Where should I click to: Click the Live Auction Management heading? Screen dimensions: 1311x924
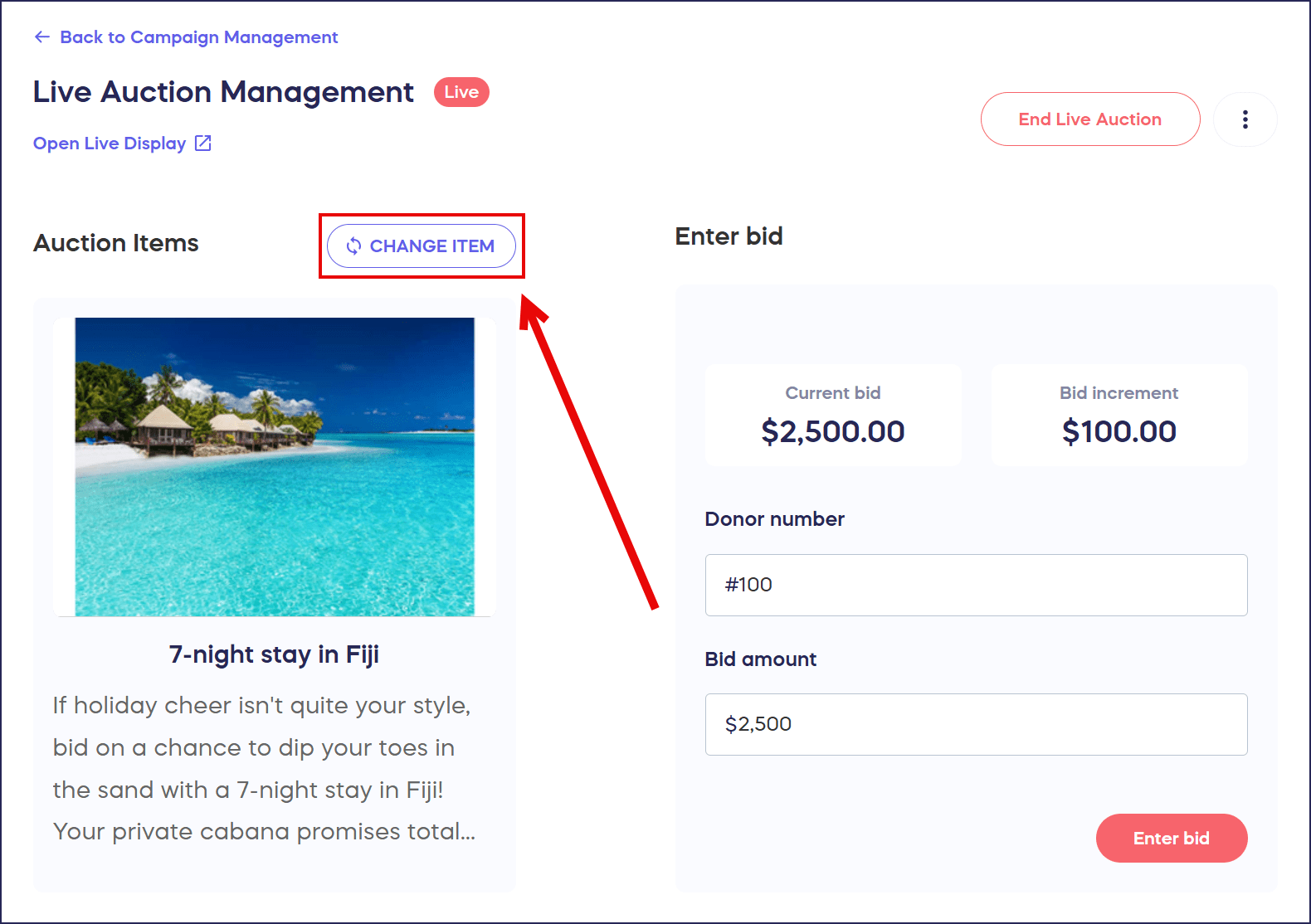point(223,92)
